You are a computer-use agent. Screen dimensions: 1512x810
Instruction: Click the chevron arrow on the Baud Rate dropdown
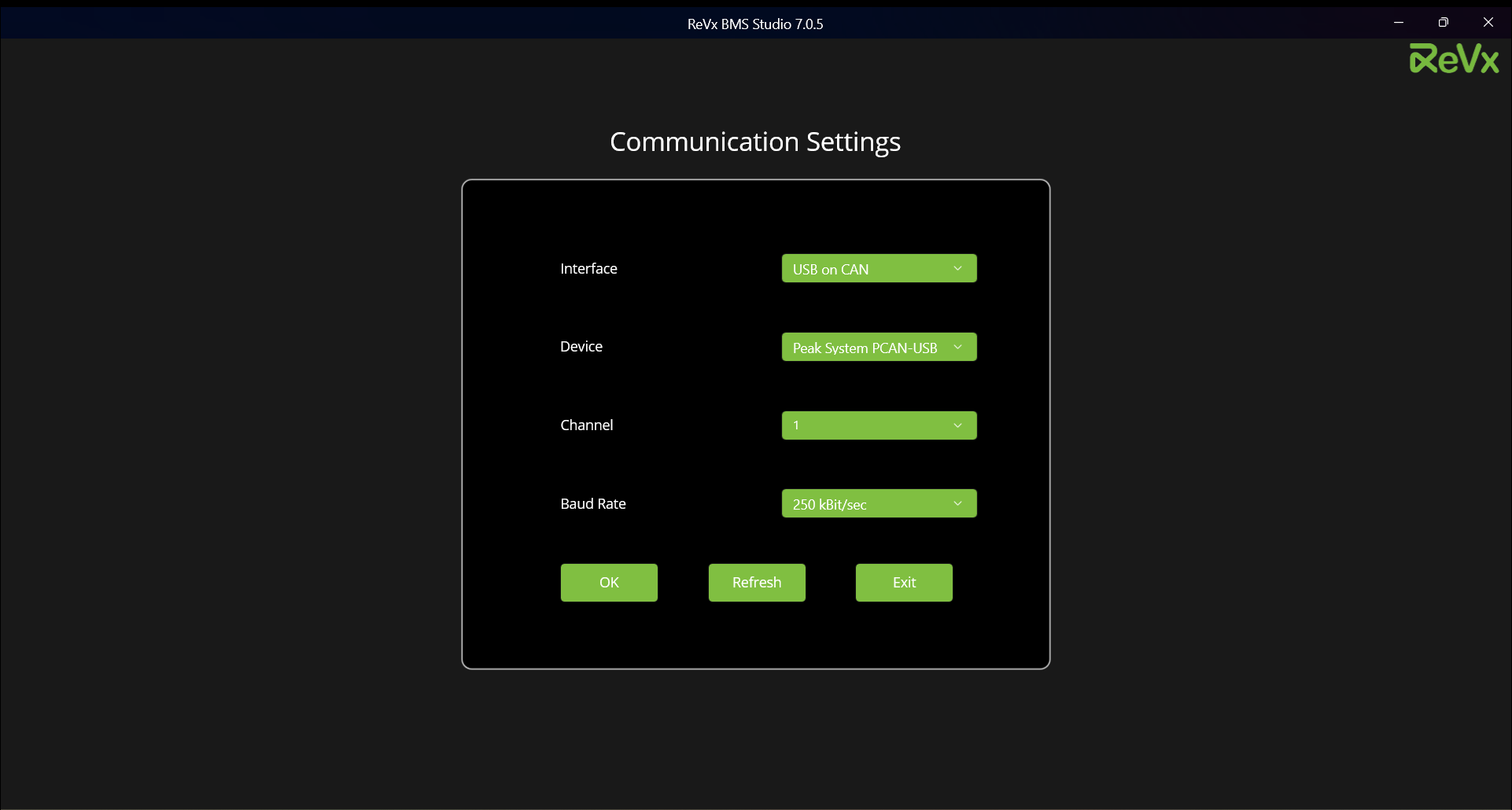957,504
